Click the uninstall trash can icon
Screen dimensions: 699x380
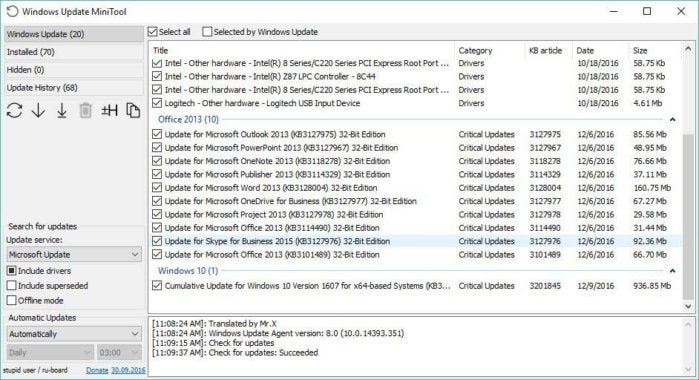(86, 110)
